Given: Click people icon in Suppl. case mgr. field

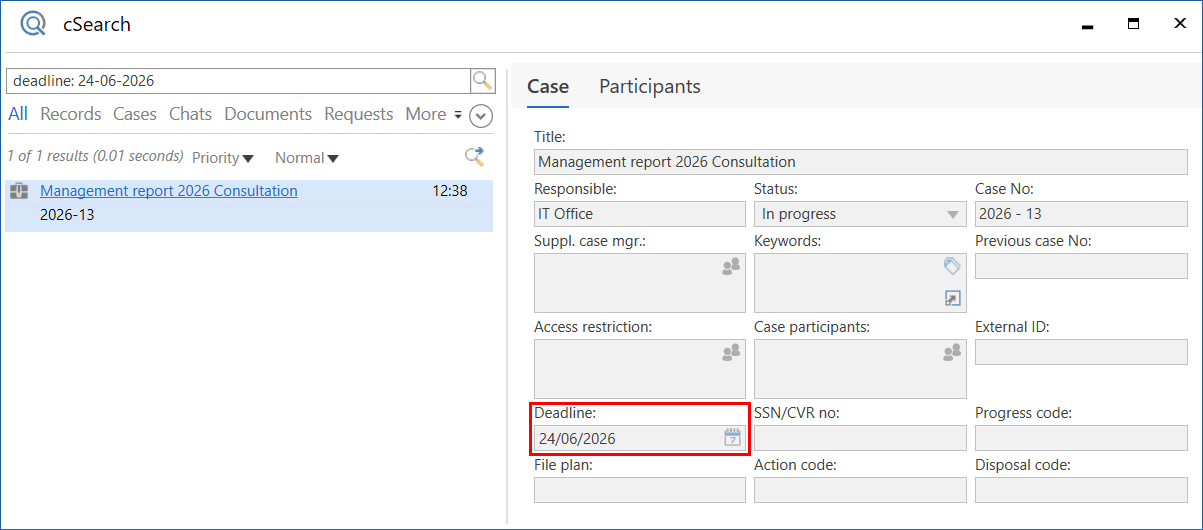Looking at the screenshot, I should click(x=731, y=267).
